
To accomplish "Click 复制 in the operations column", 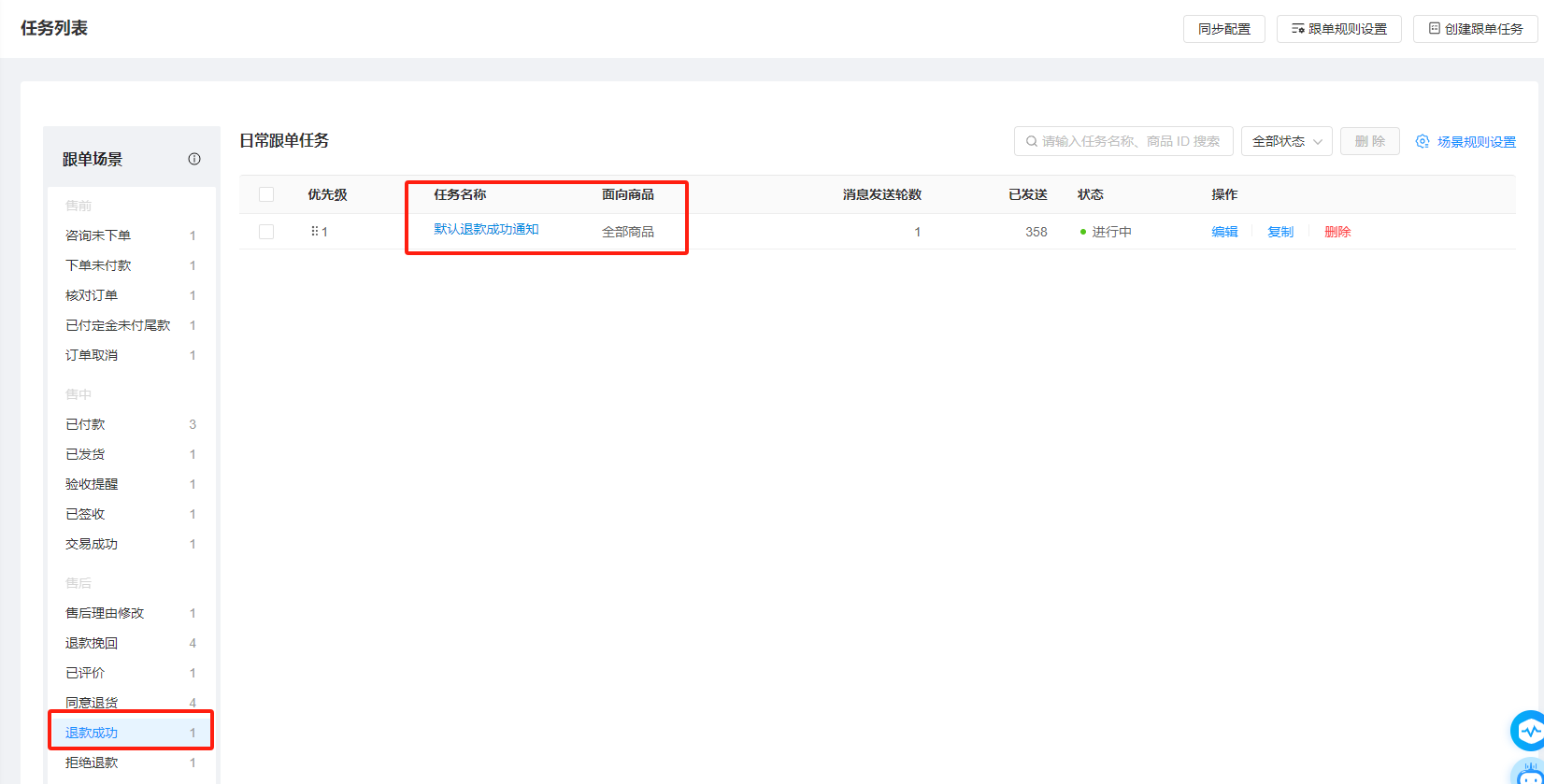I will pos(1280,232).
